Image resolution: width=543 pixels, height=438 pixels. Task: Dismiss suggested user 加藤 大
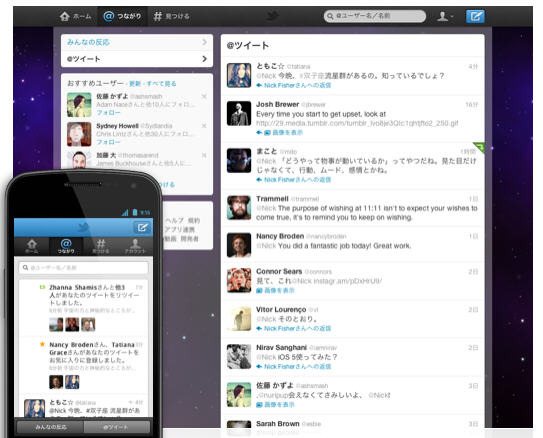pos(204,155)
